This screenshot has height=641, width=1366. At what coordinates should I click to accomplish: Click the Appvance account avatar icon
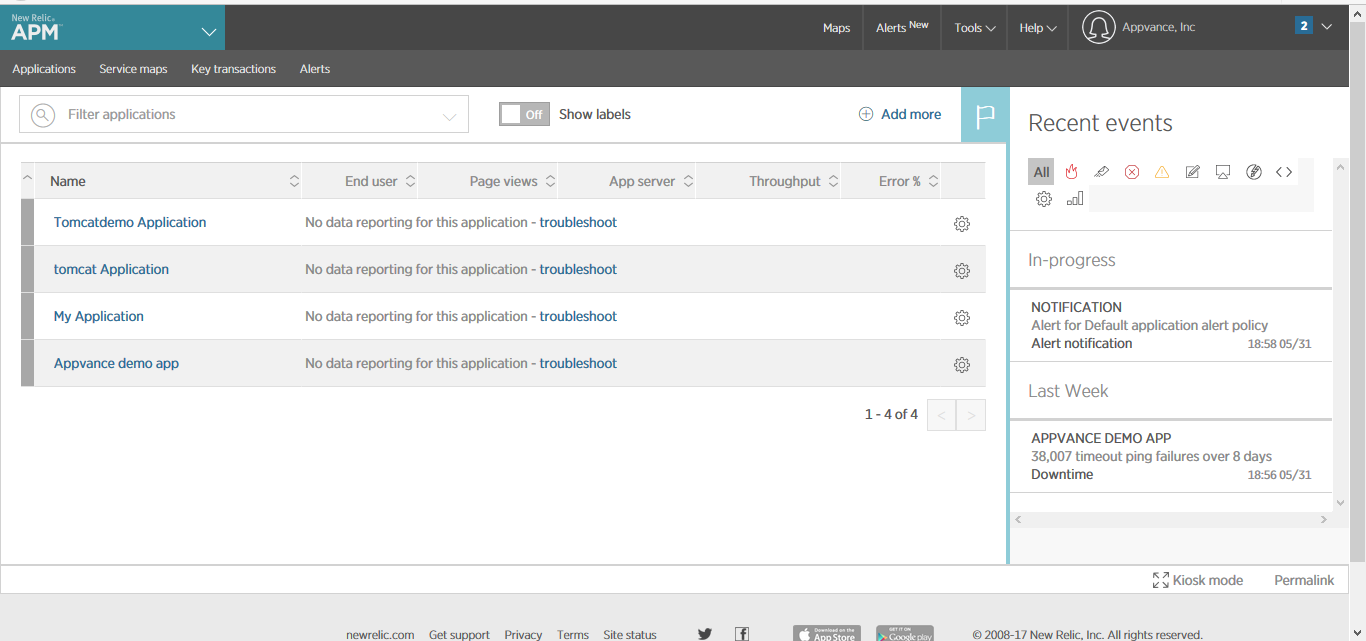pyautogui.click(x=1098, y=28)
